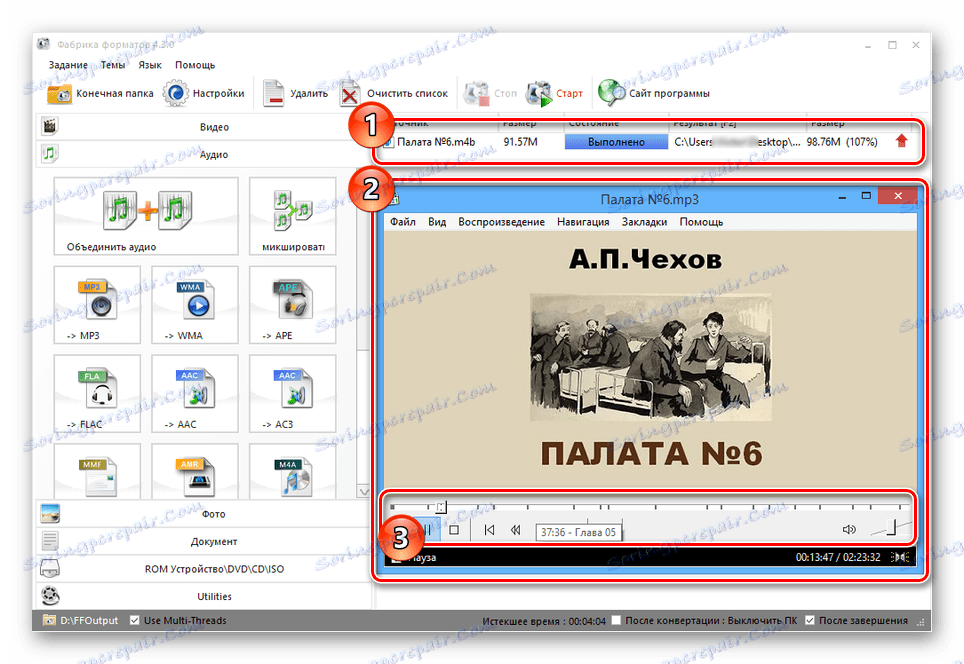Choose the -> WMA conversion icon

tap(195, 304)
